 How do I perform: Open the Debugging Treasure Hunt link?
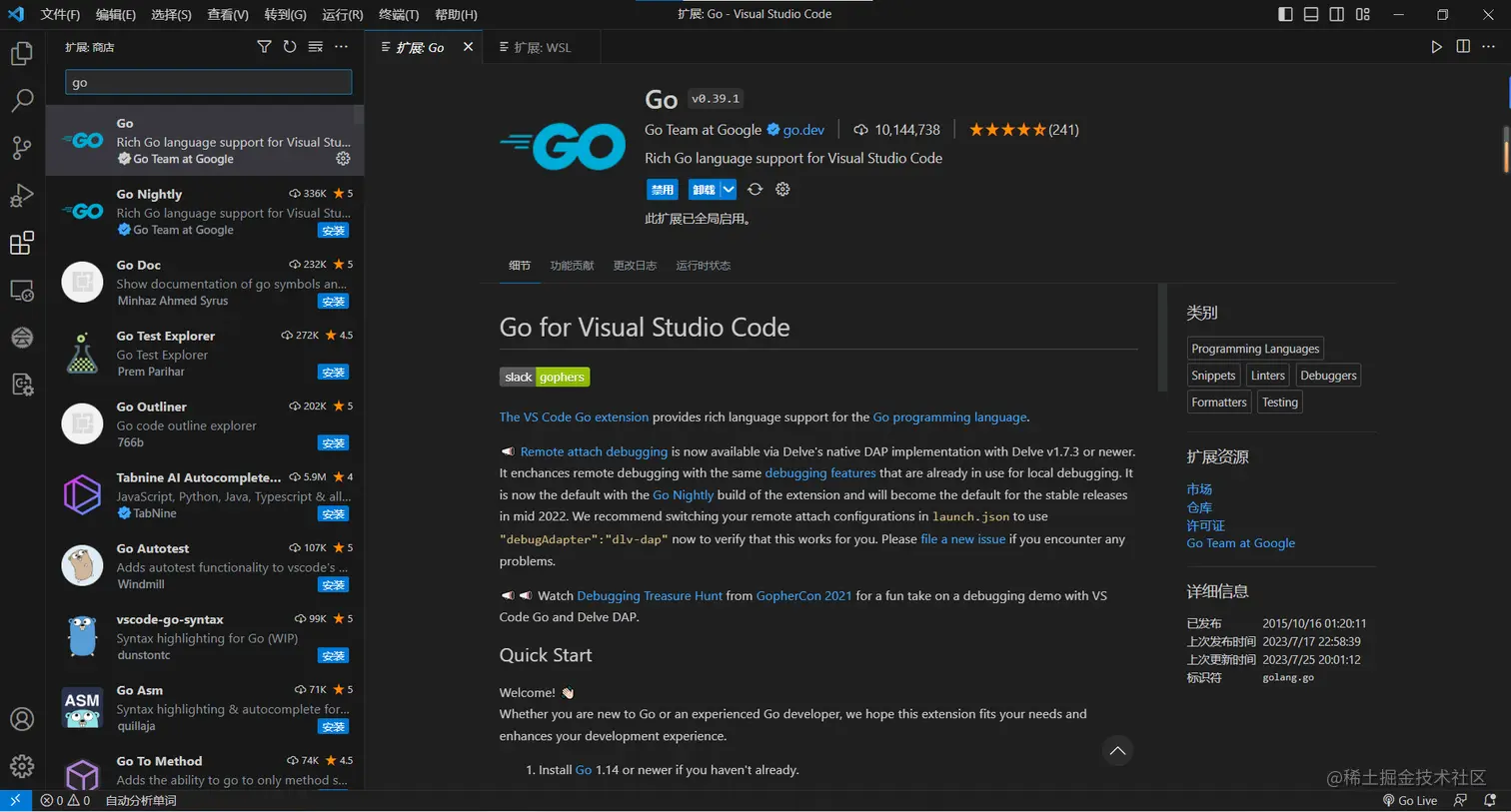[x=650, y=596]
